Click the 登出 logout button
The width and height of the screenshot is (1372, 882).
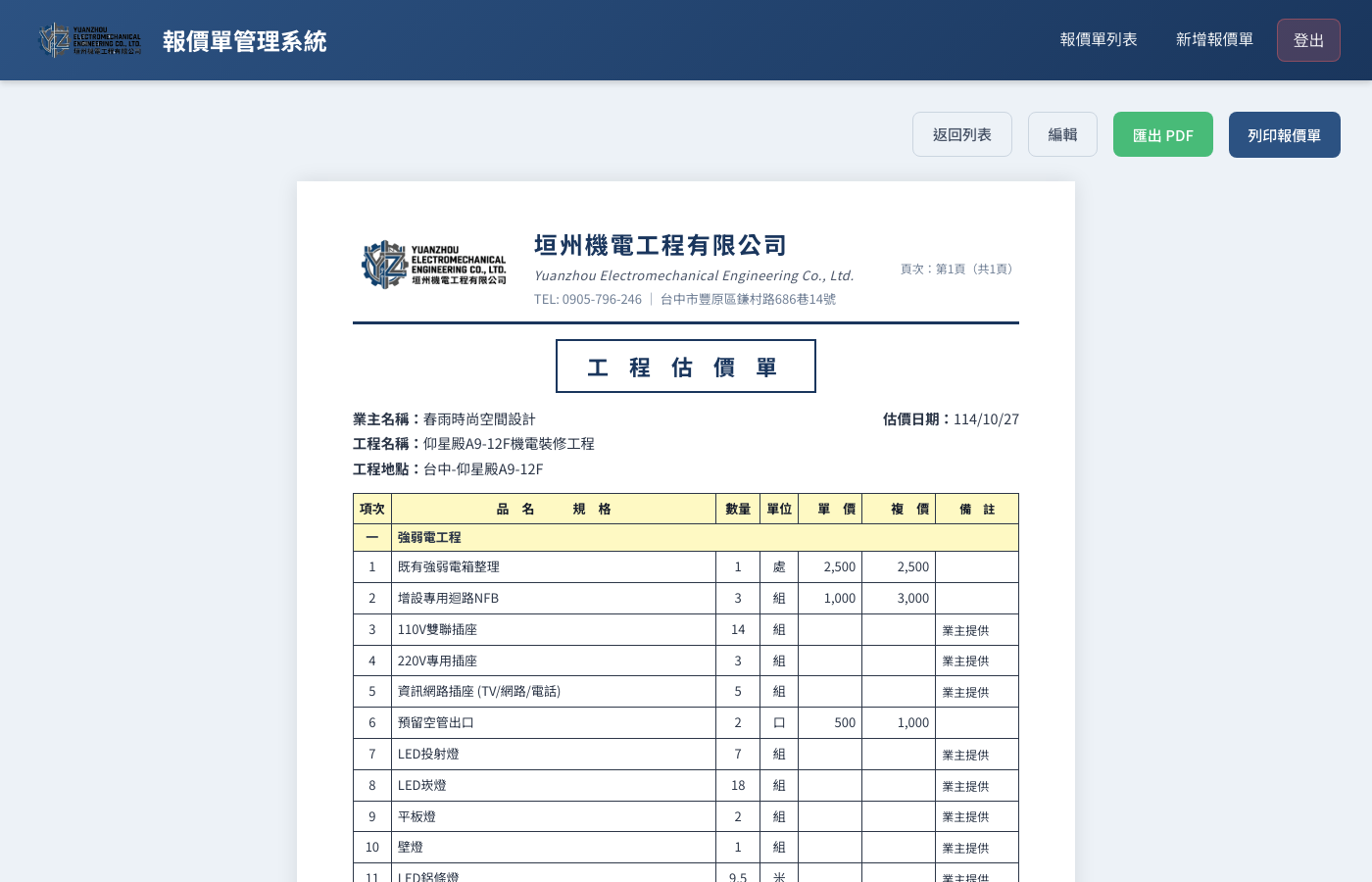[x=1308, y=40]
